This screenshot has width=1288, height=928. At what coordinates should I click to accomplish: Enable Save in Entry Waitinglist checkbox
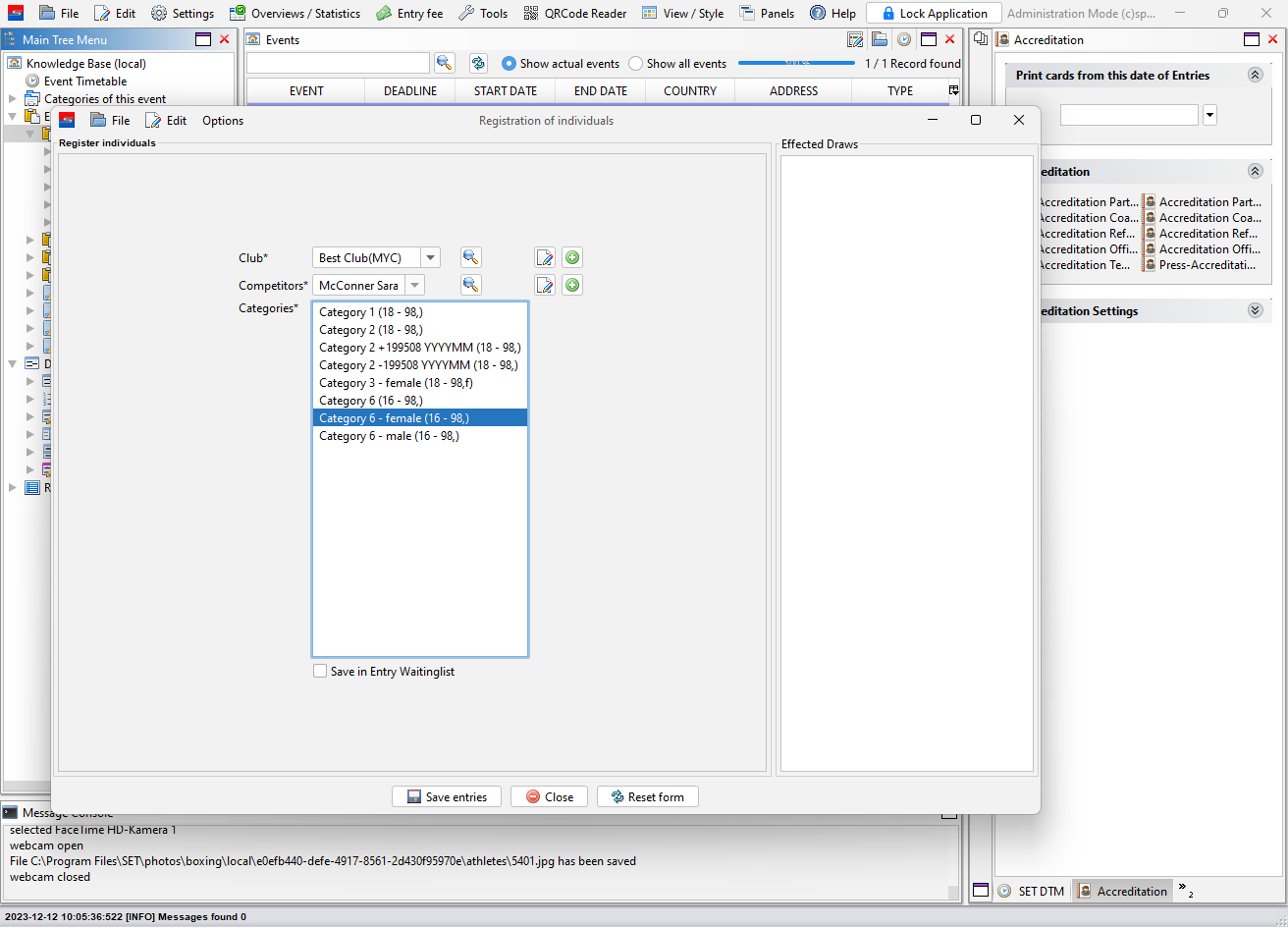[320, 672]
